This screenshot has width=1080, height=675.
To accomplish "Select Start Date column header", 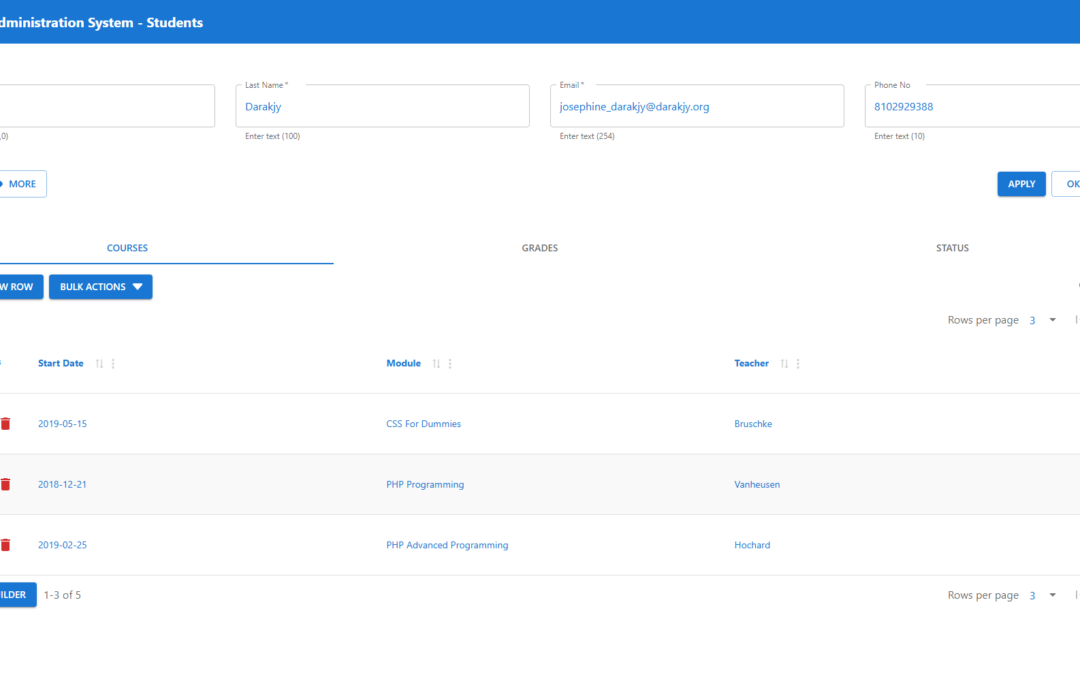I will pyautogui.click(x=61, y=364).
